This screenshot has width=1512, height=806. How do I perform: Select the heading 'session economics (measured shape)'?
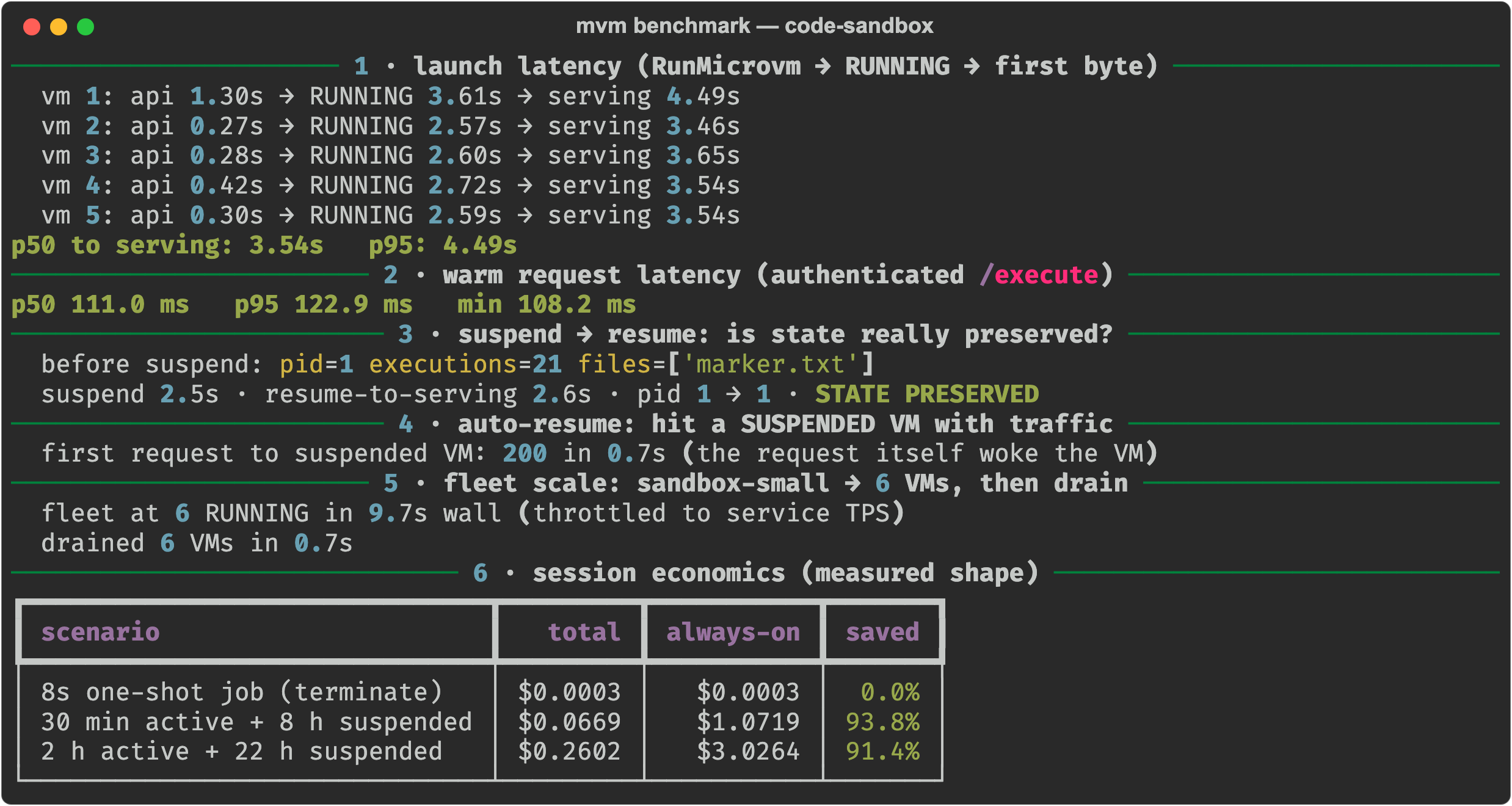(x=785, y=573)
